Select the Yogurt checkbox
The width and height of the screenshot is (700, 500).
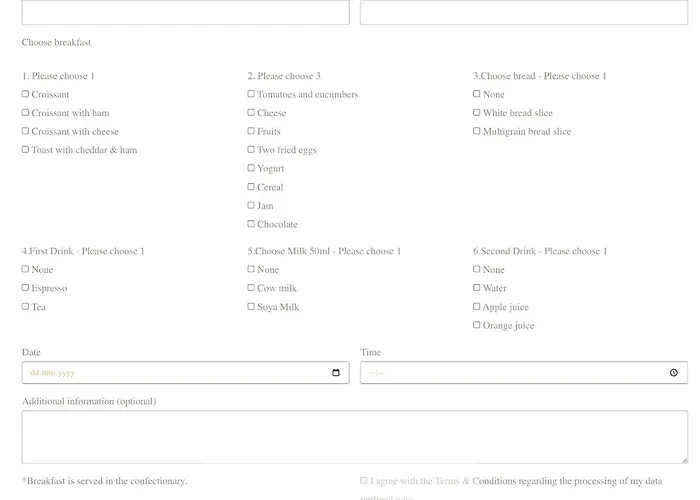(x=251, y=169)
